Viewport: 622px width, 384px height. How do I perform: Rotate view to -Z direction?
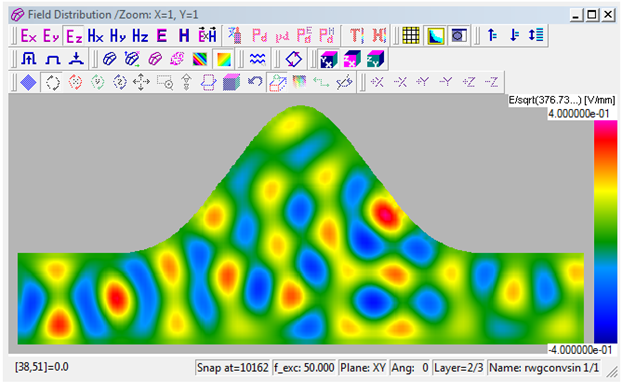click(491, 82)
